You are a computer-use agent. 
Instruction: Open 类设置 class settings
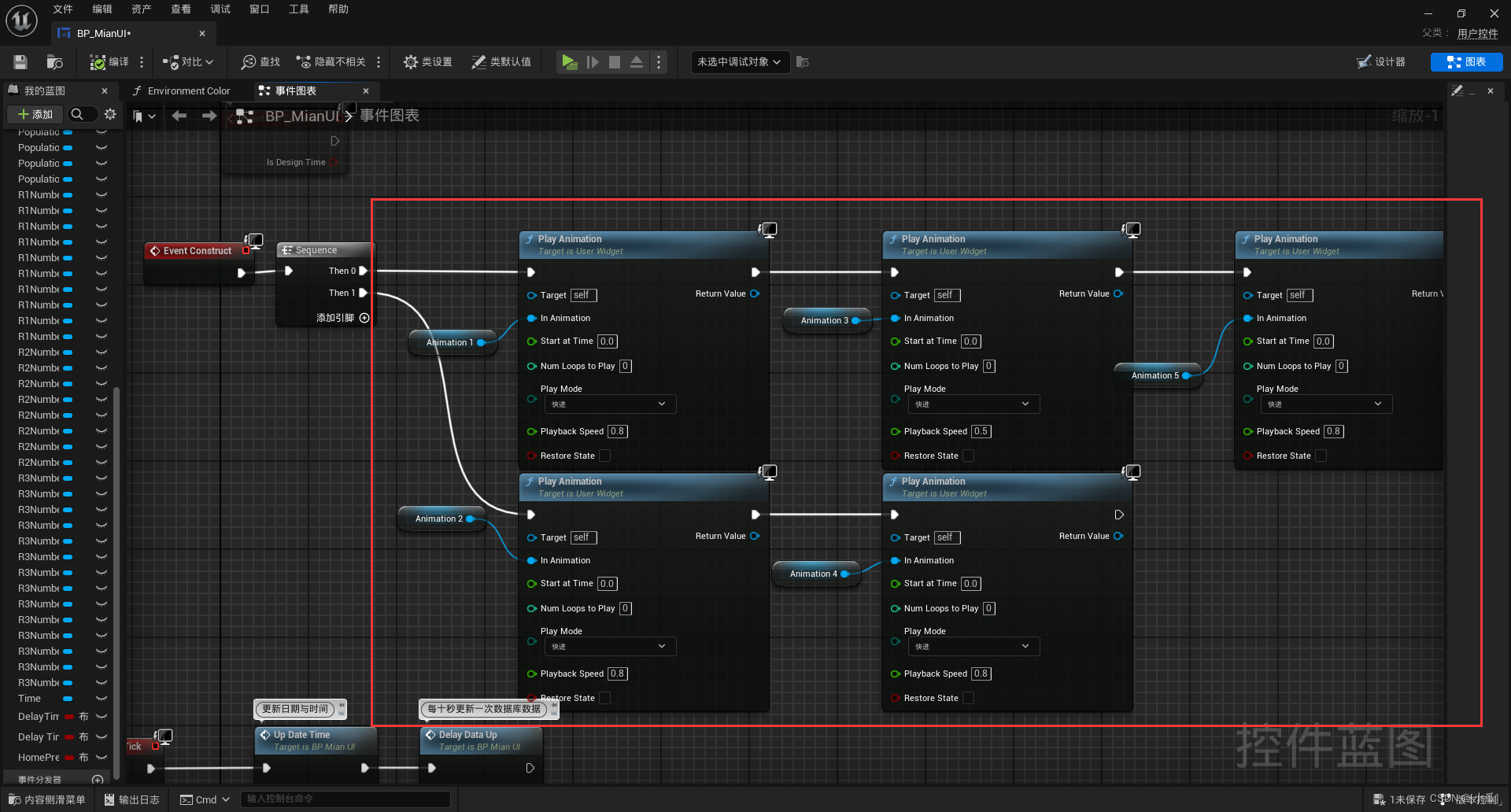click(428, 62)
